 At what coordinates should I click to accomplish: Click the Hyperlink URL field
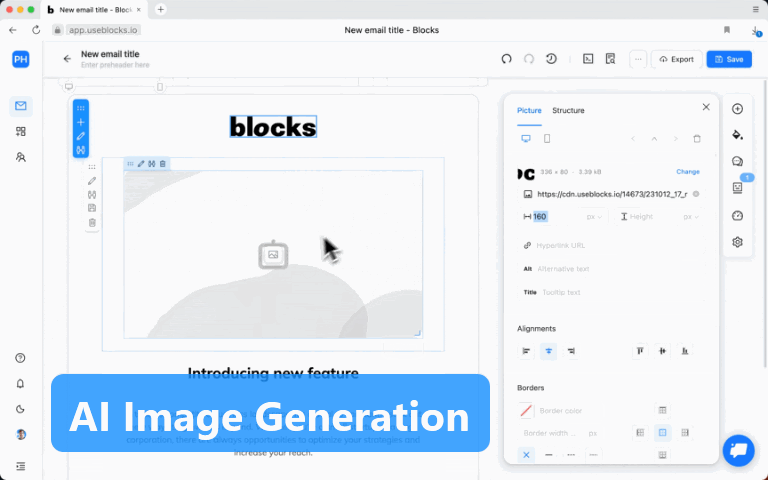tap(612, 245)
